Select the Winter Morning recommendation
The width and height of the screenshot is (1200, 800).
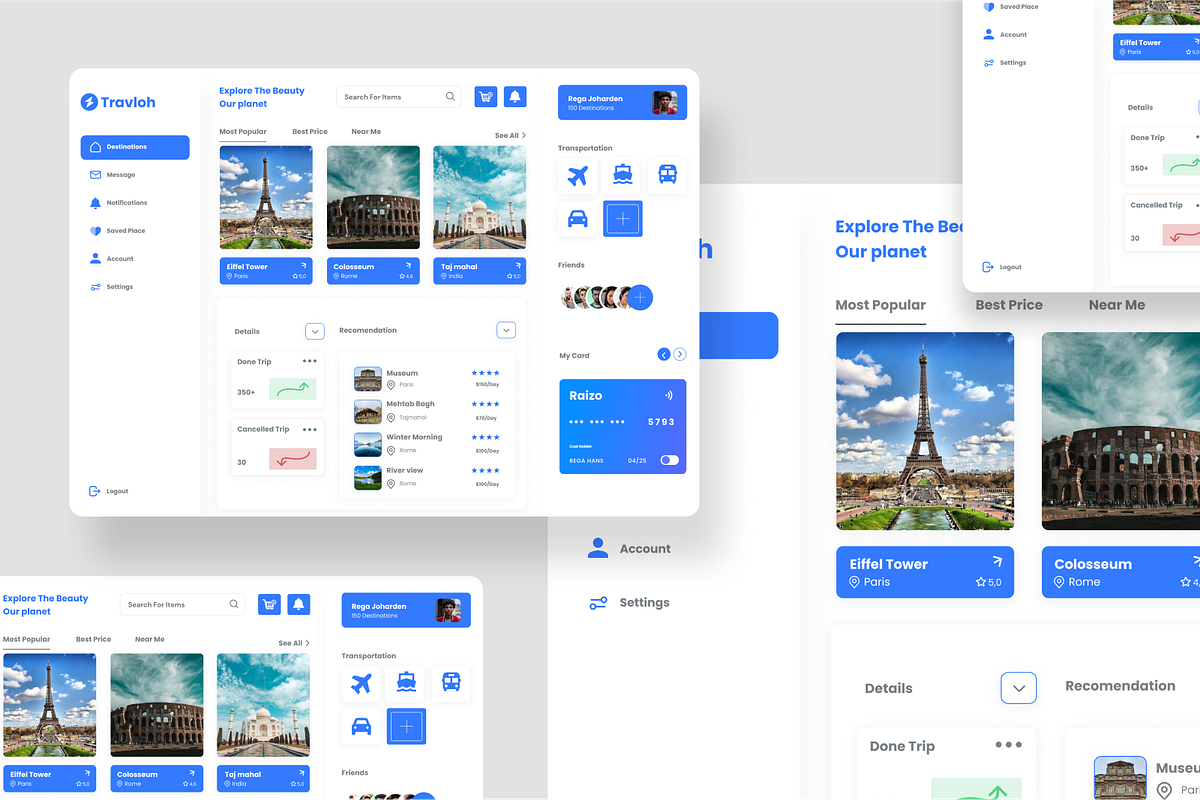click(x=428, y=444)
